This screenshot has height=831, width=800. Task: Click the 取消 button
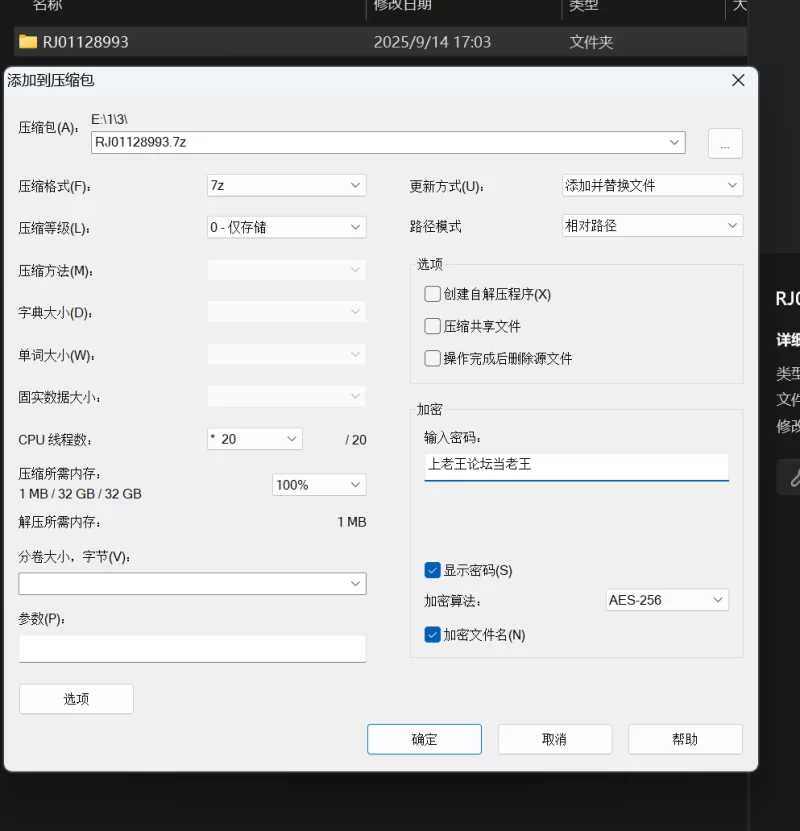555,739
